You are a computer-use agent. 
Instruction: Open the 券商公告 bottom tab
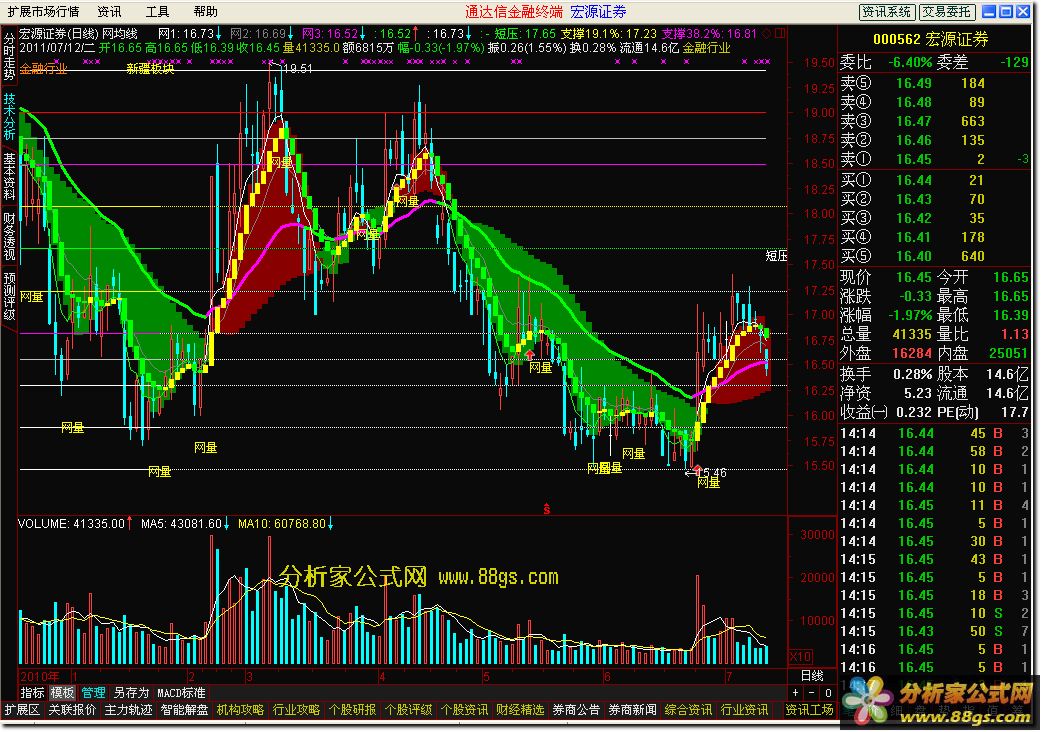(x=576, y=710)
